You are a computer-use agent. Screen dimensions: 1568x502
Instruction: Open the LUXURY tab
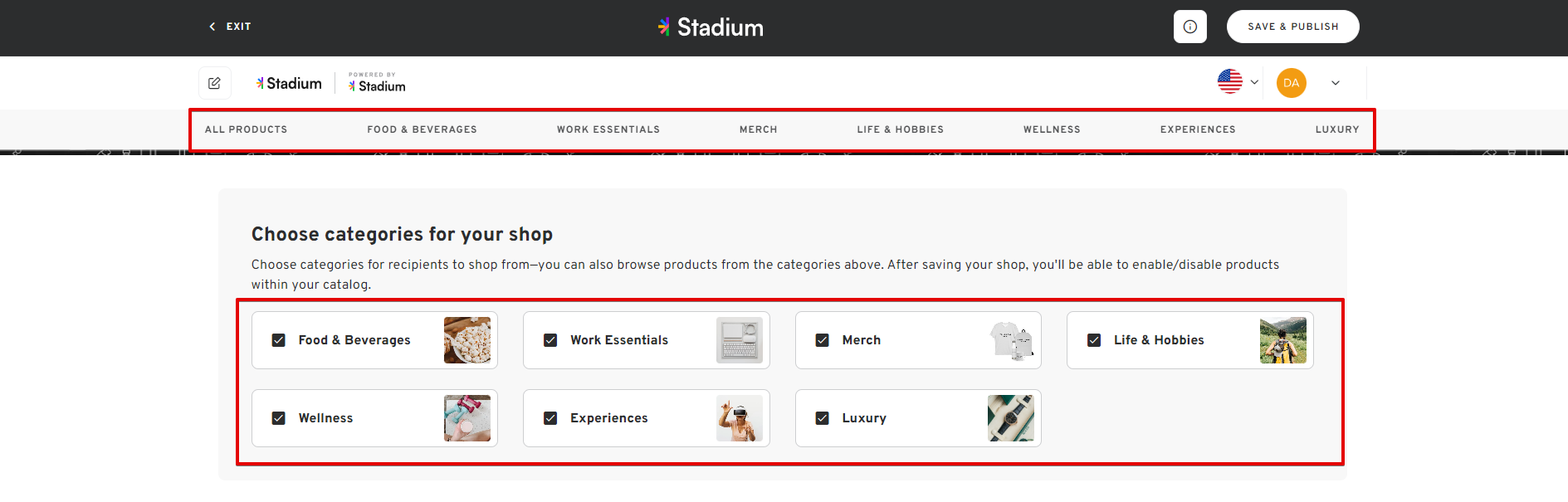[1337, 129]
